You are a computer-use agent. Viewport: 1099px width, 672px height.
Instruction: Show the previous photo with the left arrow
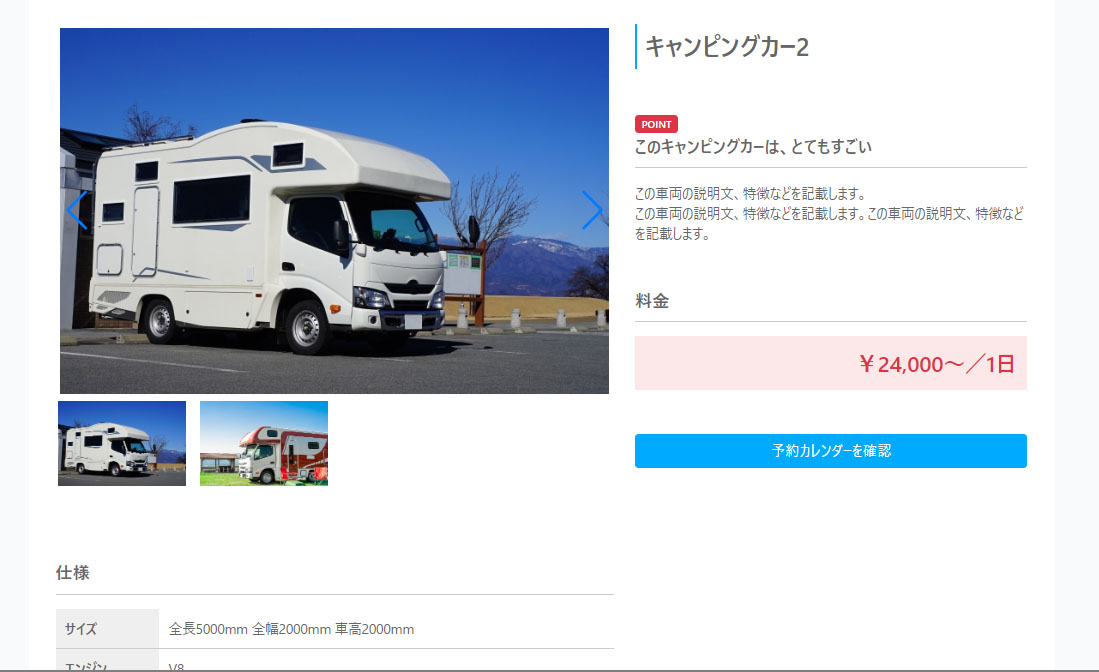pyautogui.click(x=77, y=210)
